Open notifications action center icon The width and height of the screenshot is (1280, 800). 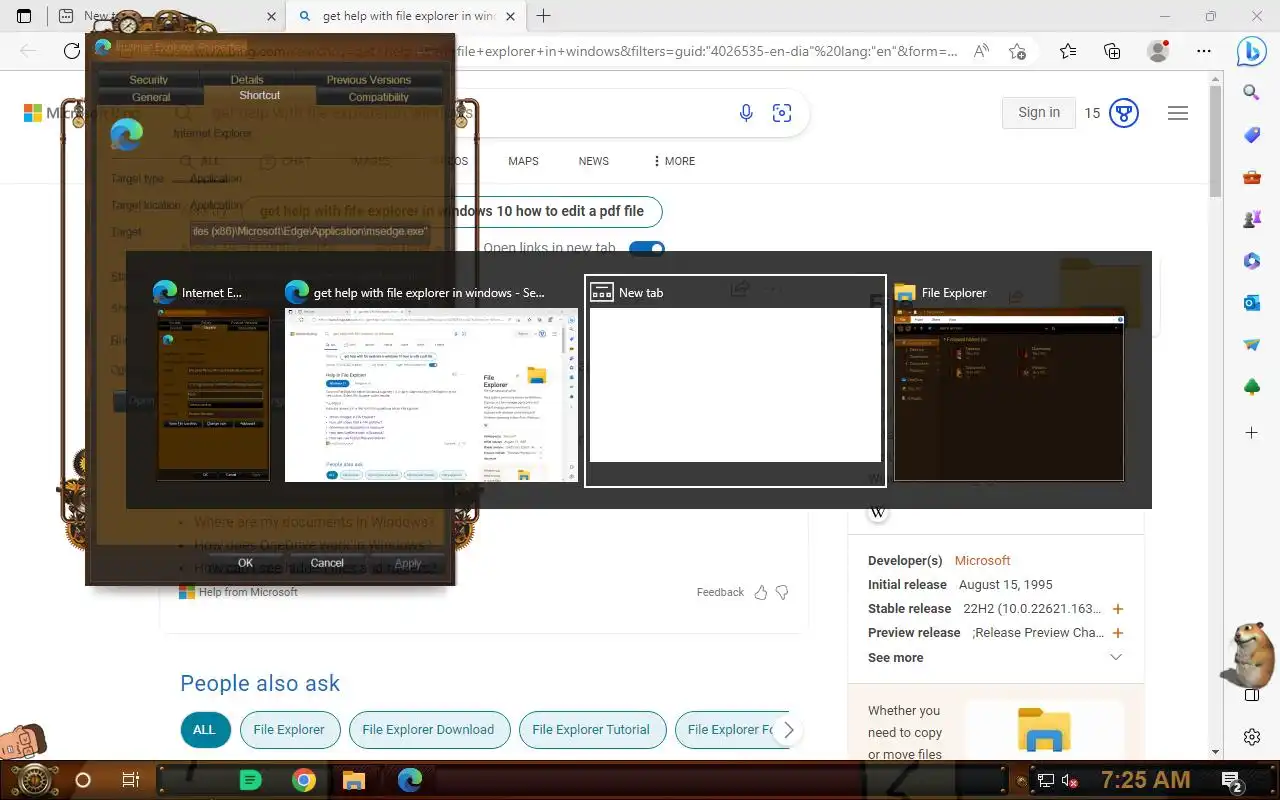click(x=1232, y=780)
